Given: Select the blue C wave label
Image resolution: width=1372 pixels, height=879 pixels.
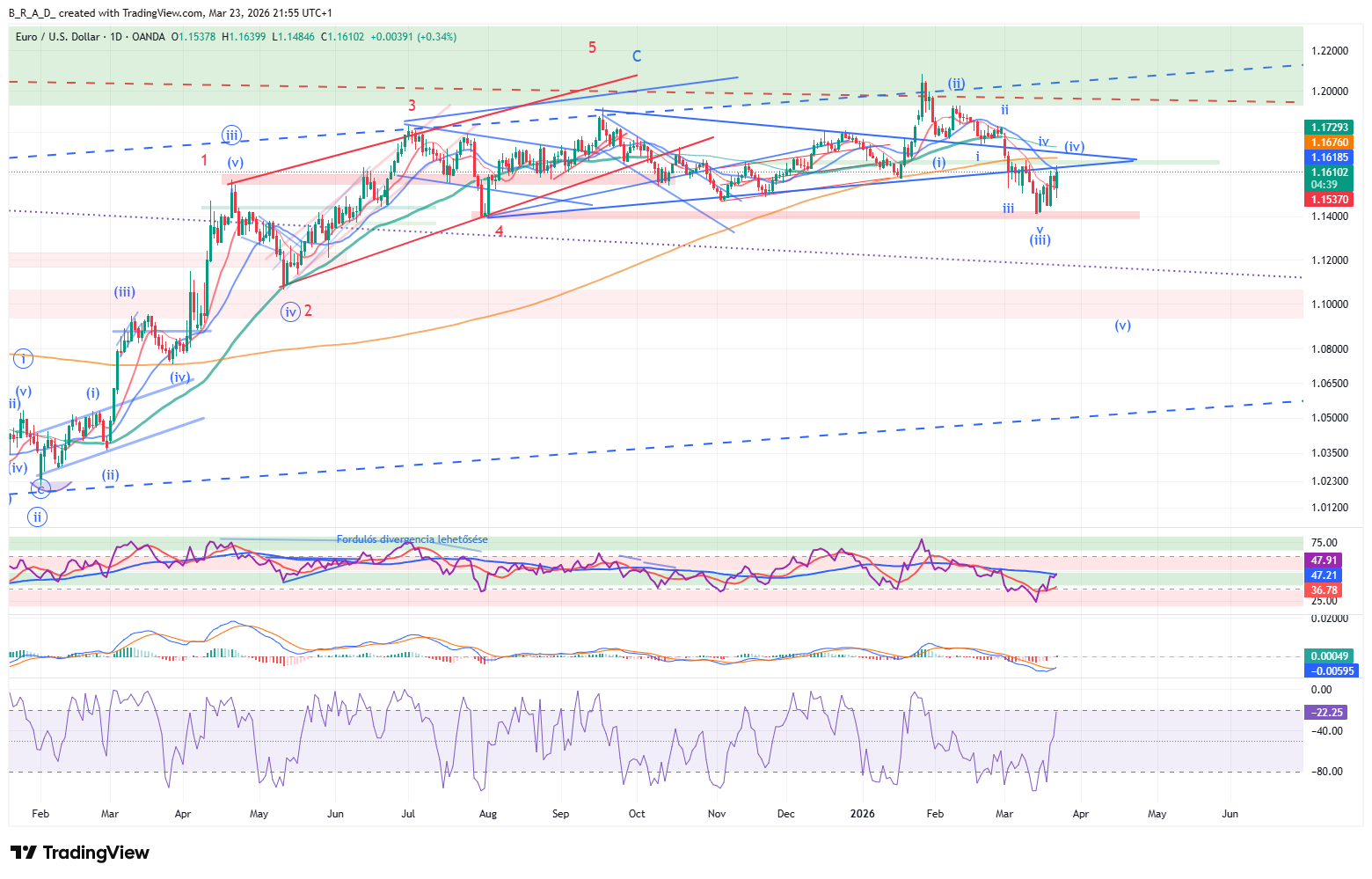Looking at the screenshot, I should 637,56.
